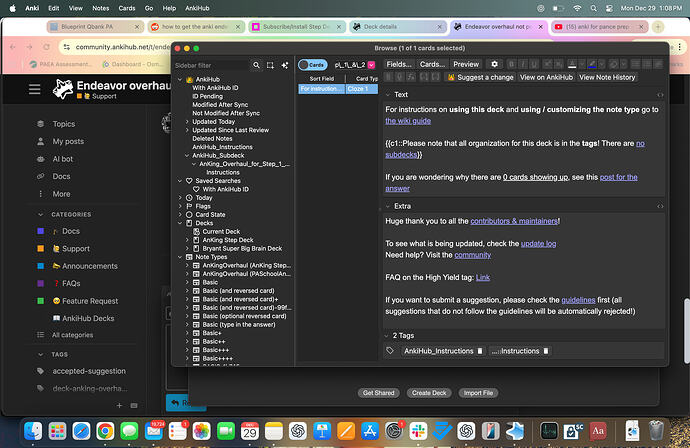Click the selection tool icon beside sidebar search
690x448 pixels.
[x=270, y=65]
